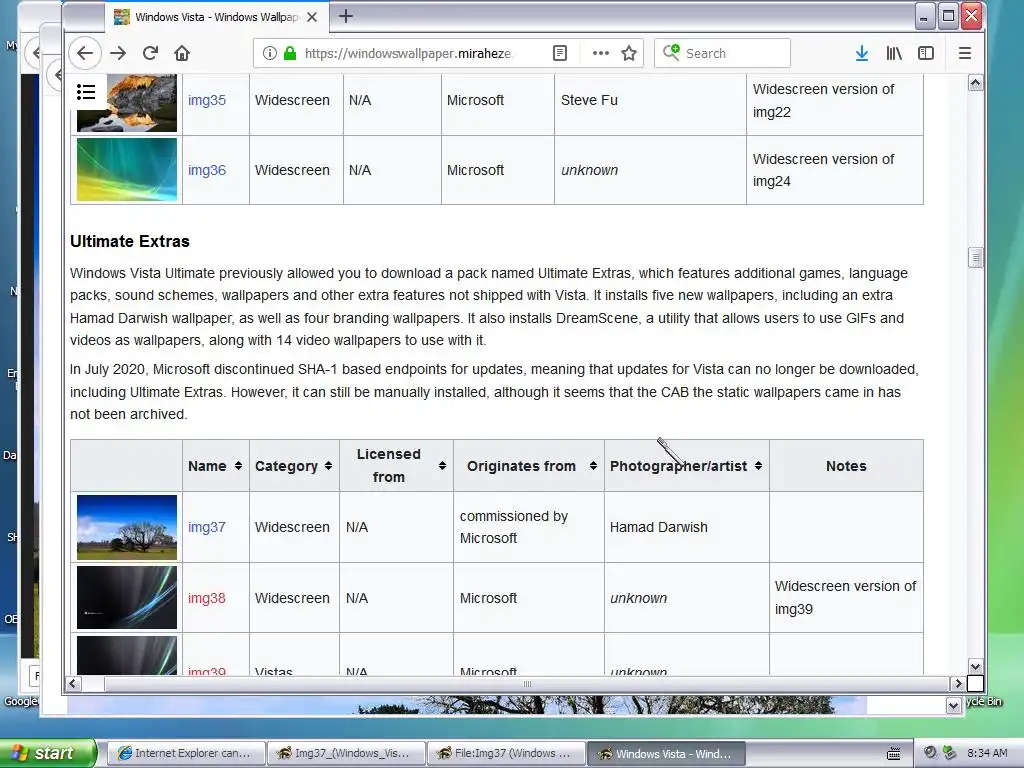Click the keyboard icon on taskbar
This screenshot has height=768, width=1024.
pos(893,754)
